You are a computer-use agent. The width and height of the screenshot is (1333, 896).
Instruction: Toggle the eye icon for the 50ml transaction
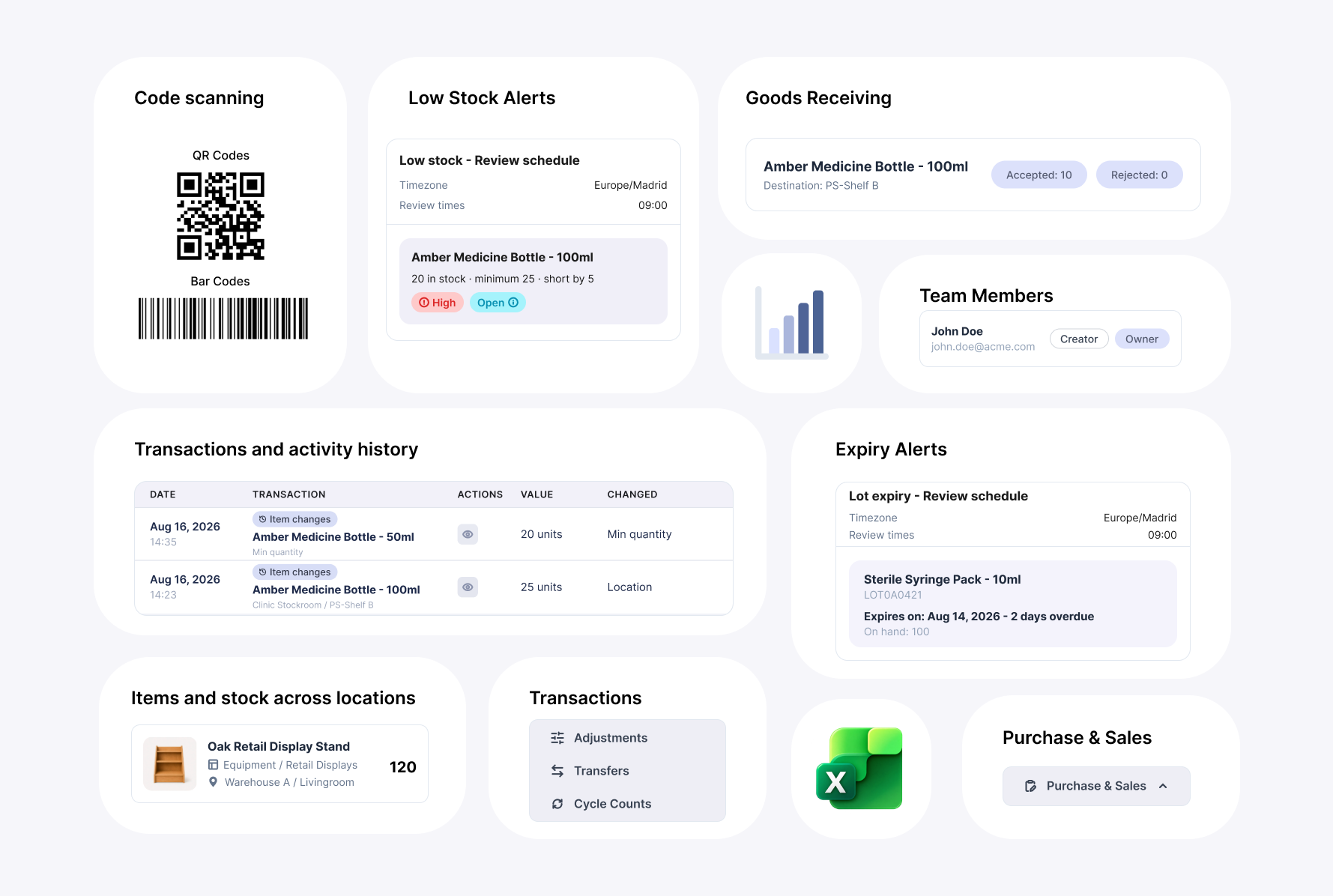tap(468, 534)
